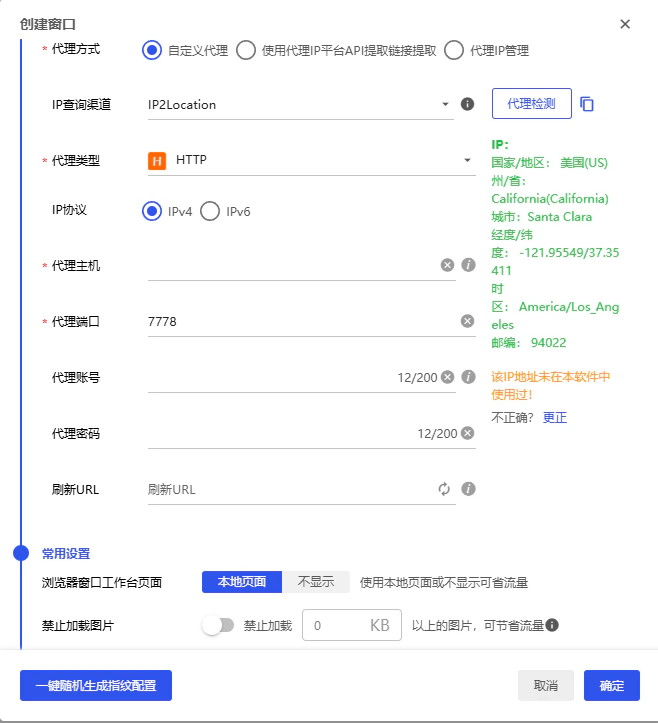
Task: Select 使用代理IP平台API提取链接提取 option
Action: [246, 50]
